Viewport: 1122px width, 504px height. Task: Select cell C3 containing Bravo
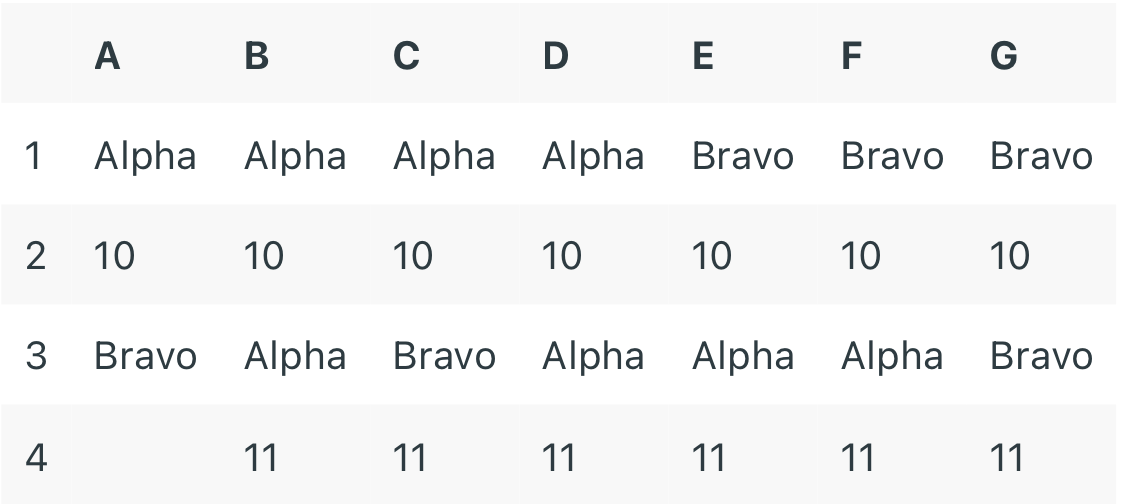(444, 356)
